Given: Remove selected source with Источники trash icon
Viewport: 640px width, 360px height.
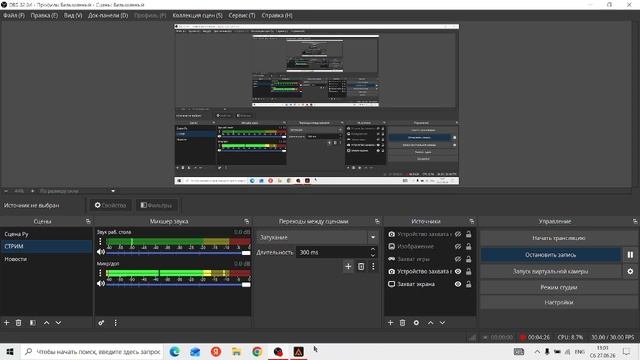Looking at the screenshot, I should tap(402, 323).
